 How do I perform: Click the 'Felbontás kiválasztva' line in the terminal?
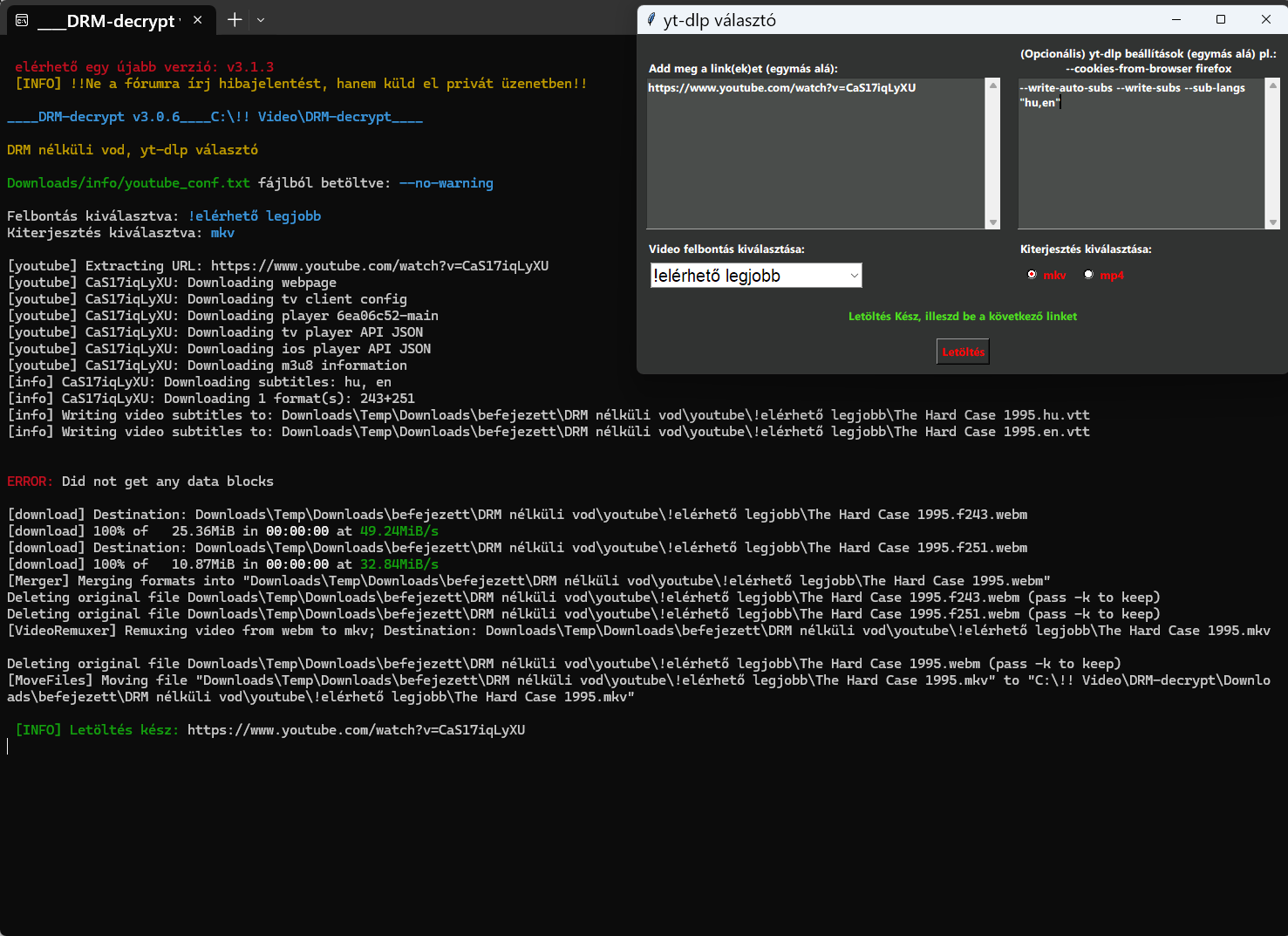(164, 216)
